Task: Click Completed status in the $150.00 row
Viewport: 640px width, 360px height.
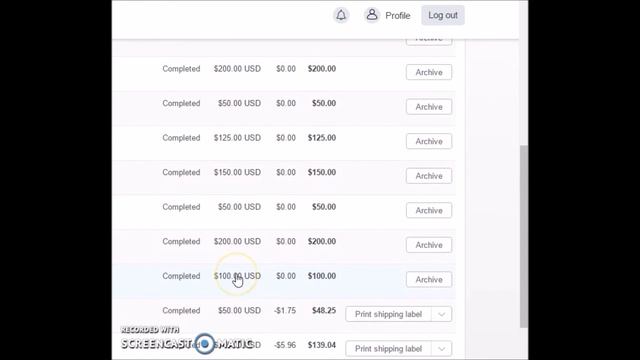Action: [181, 172]
